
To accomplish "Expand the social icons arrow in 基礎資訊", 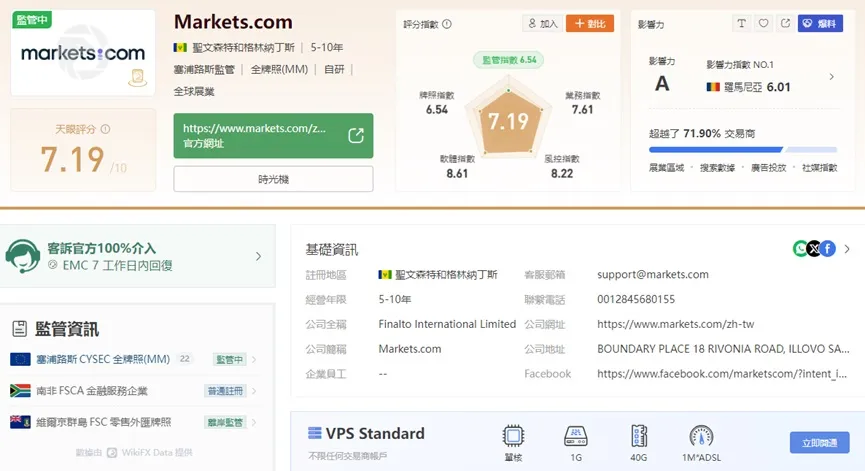I will (847, 249).
